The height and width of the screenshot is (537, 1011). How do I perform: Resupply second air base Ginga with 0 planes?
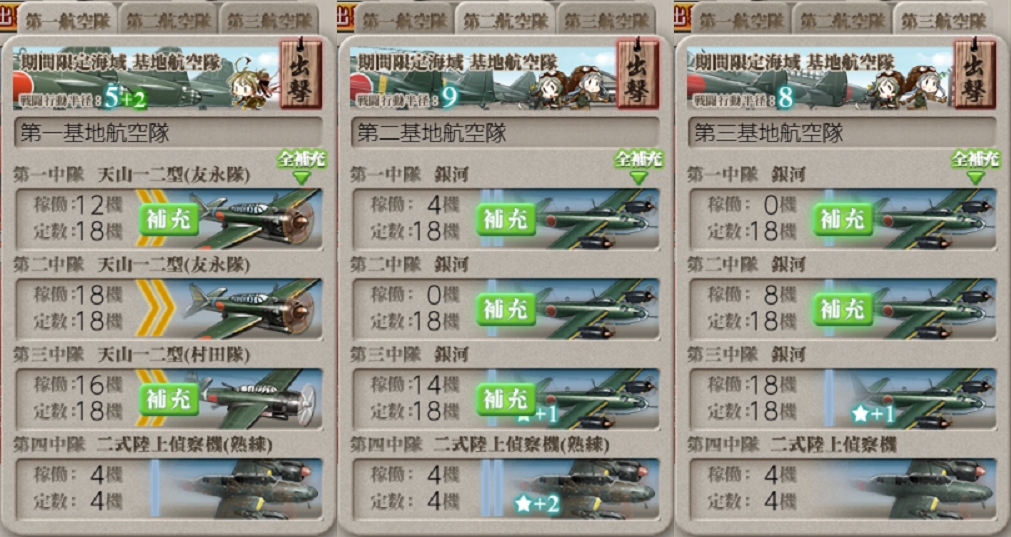506,309
